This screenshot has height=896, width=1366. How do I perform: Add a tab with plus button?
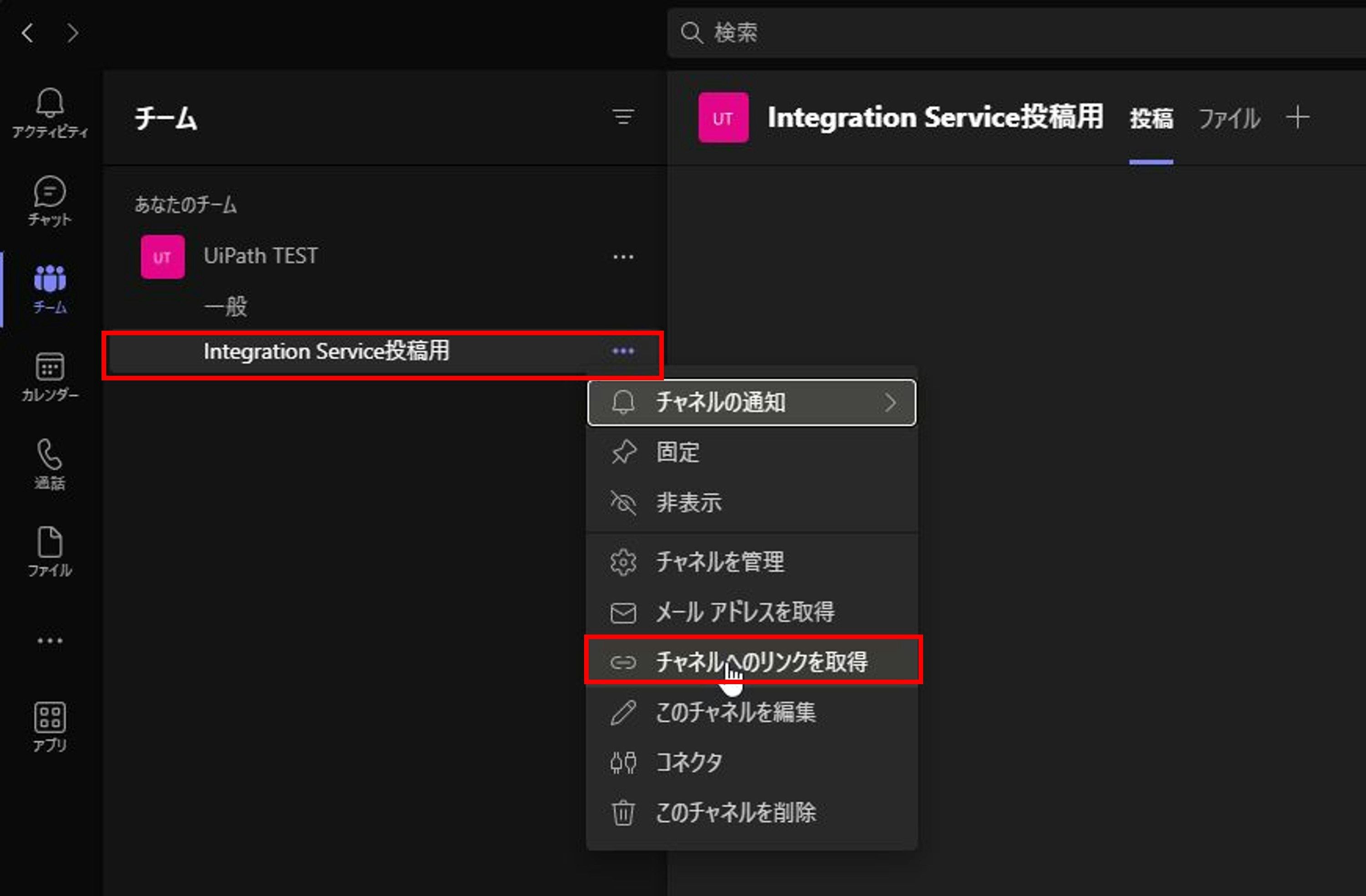tap(1298, 118)
